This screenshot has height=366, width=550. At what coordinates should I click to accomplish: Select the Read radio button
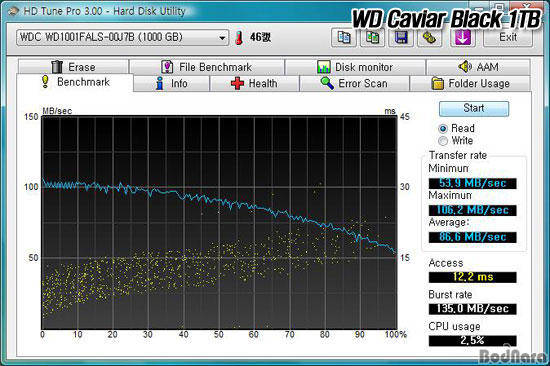coord(443,129)
